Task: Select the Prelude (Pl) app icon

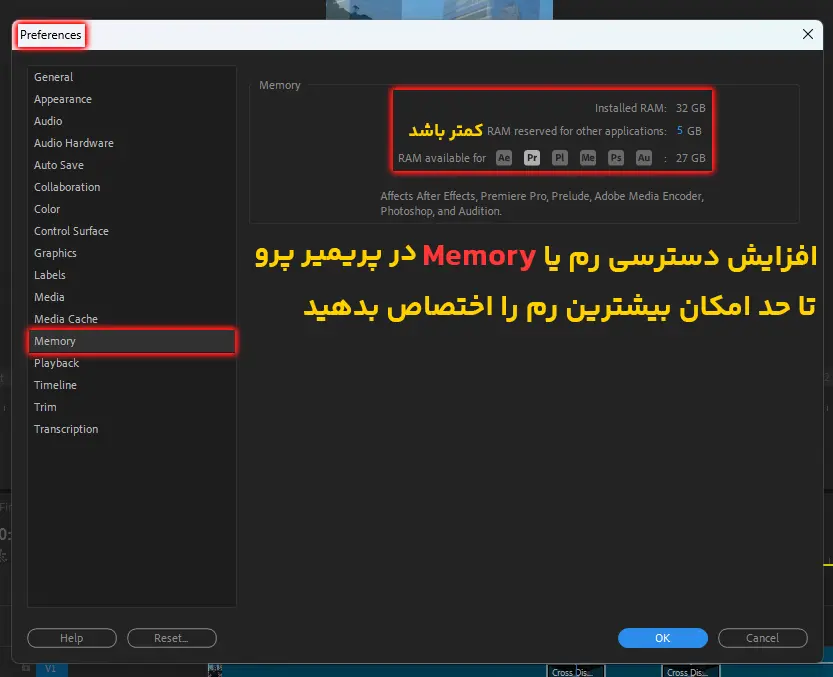Action: tap(559, 158)
